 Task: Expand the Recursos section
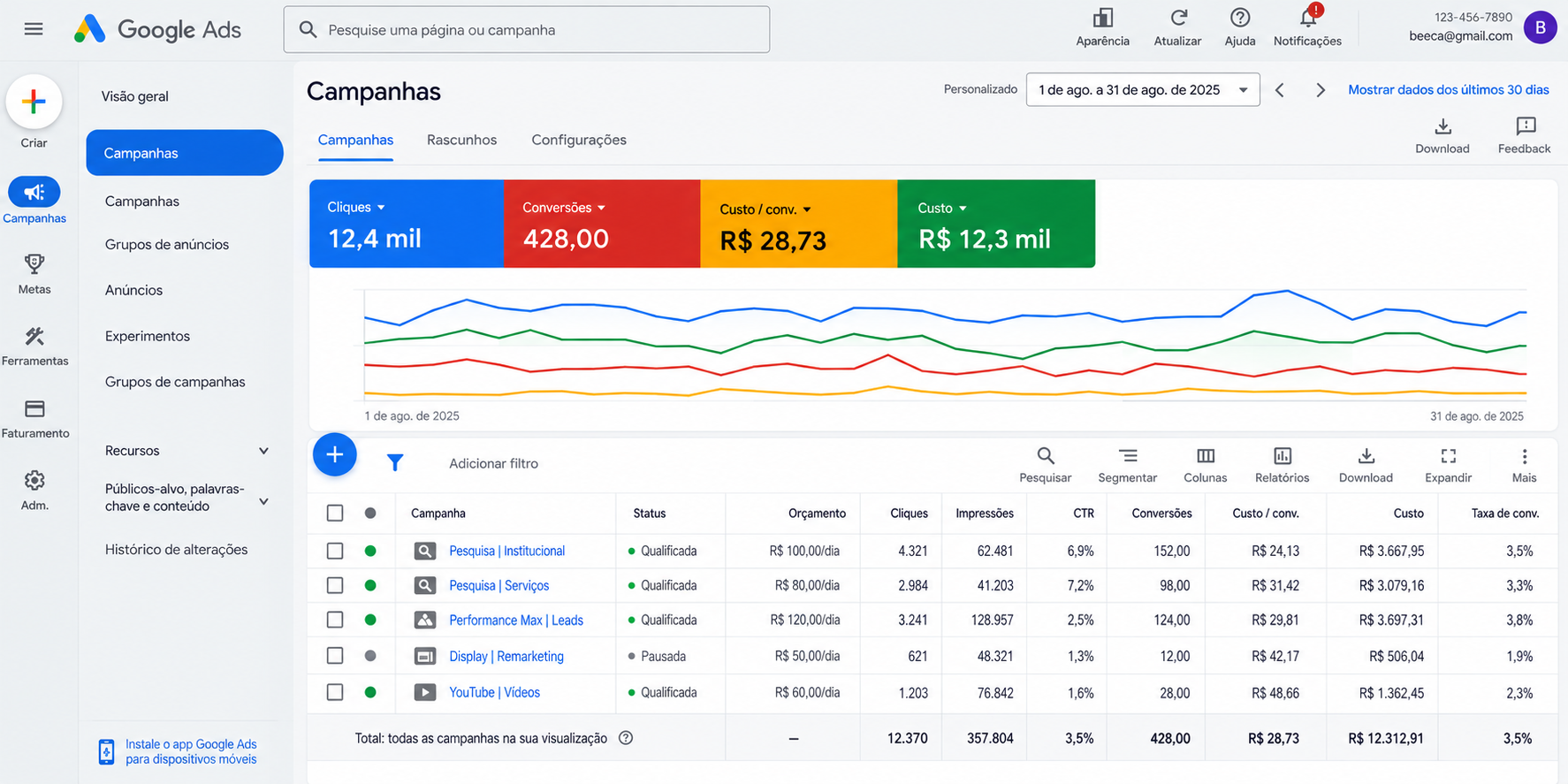263,451
